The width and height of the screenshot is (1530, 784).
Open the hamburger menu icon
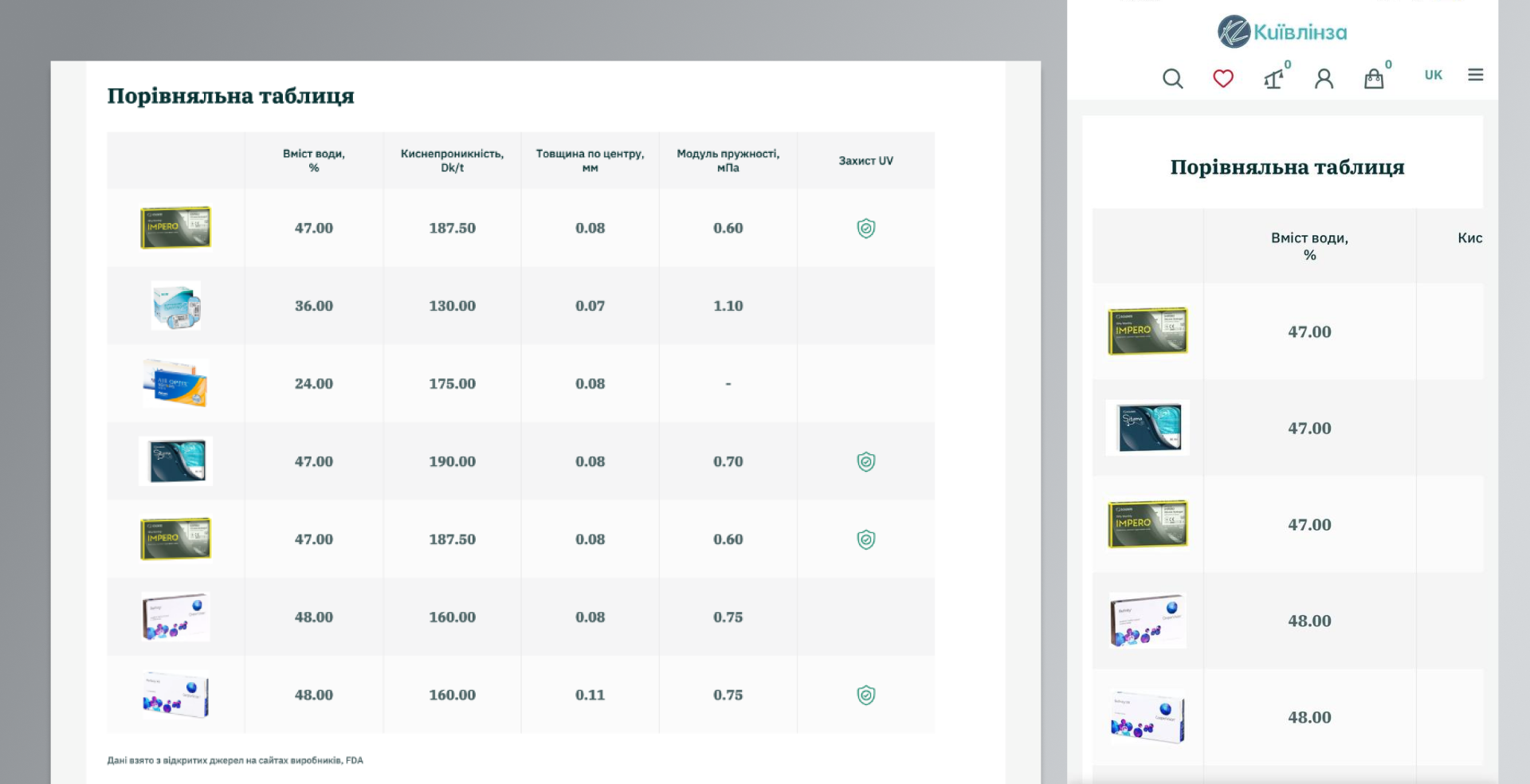[x=1476, y=75]
